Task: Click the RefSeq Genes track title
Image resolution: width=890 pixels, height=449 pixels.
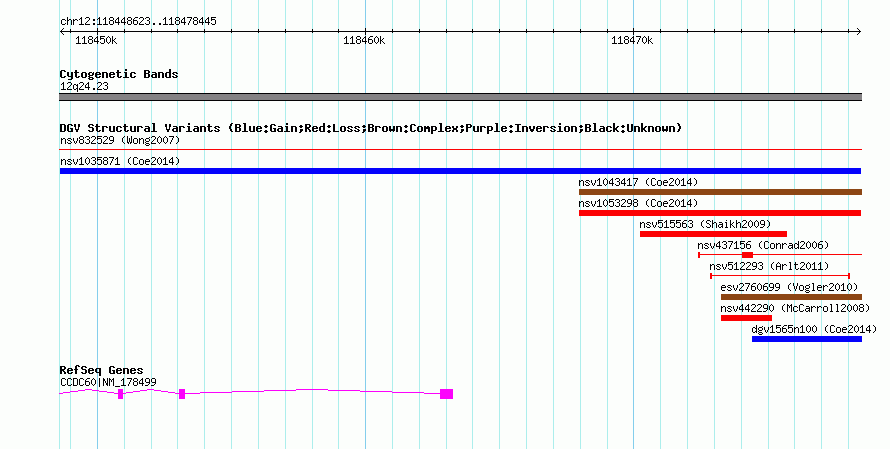Action: 101,370
